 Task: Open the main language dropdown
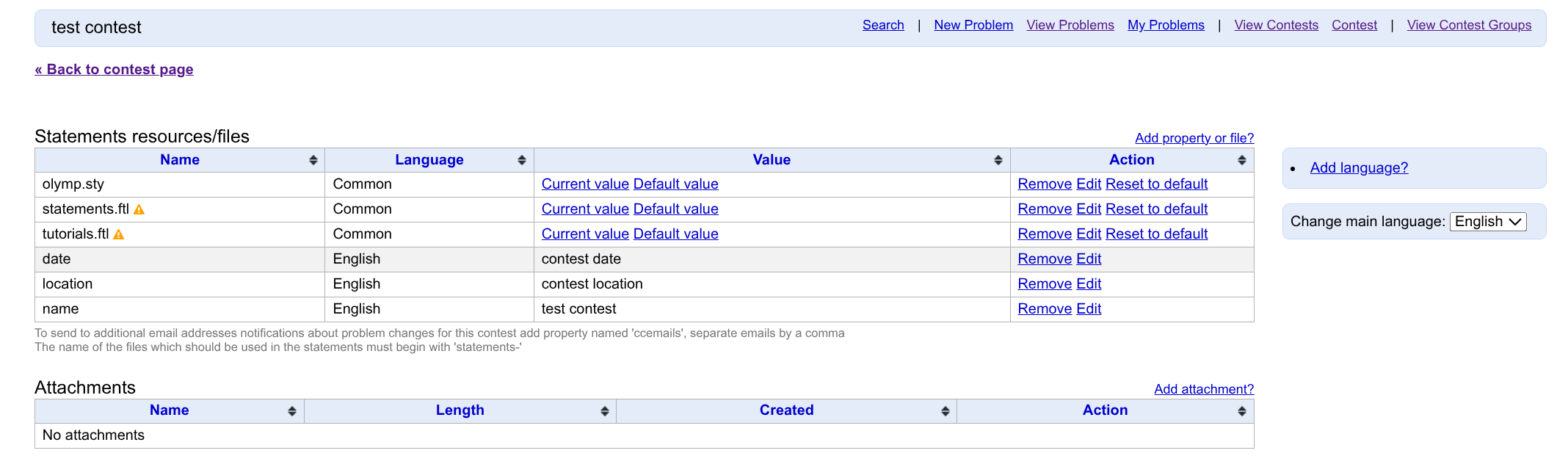[1488, 222]
